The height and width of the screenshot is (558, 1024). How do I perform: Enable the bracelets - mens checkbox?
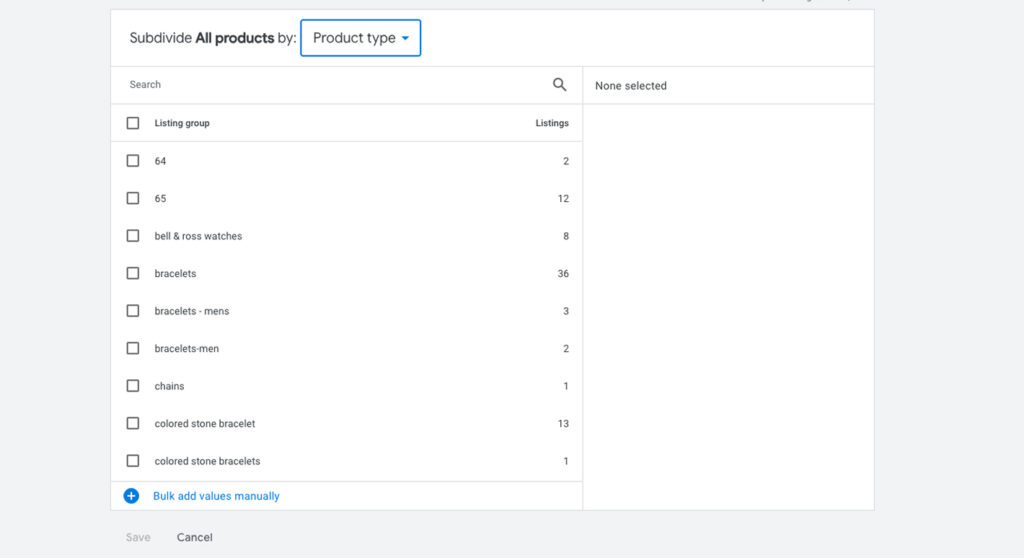click(133, 311)
